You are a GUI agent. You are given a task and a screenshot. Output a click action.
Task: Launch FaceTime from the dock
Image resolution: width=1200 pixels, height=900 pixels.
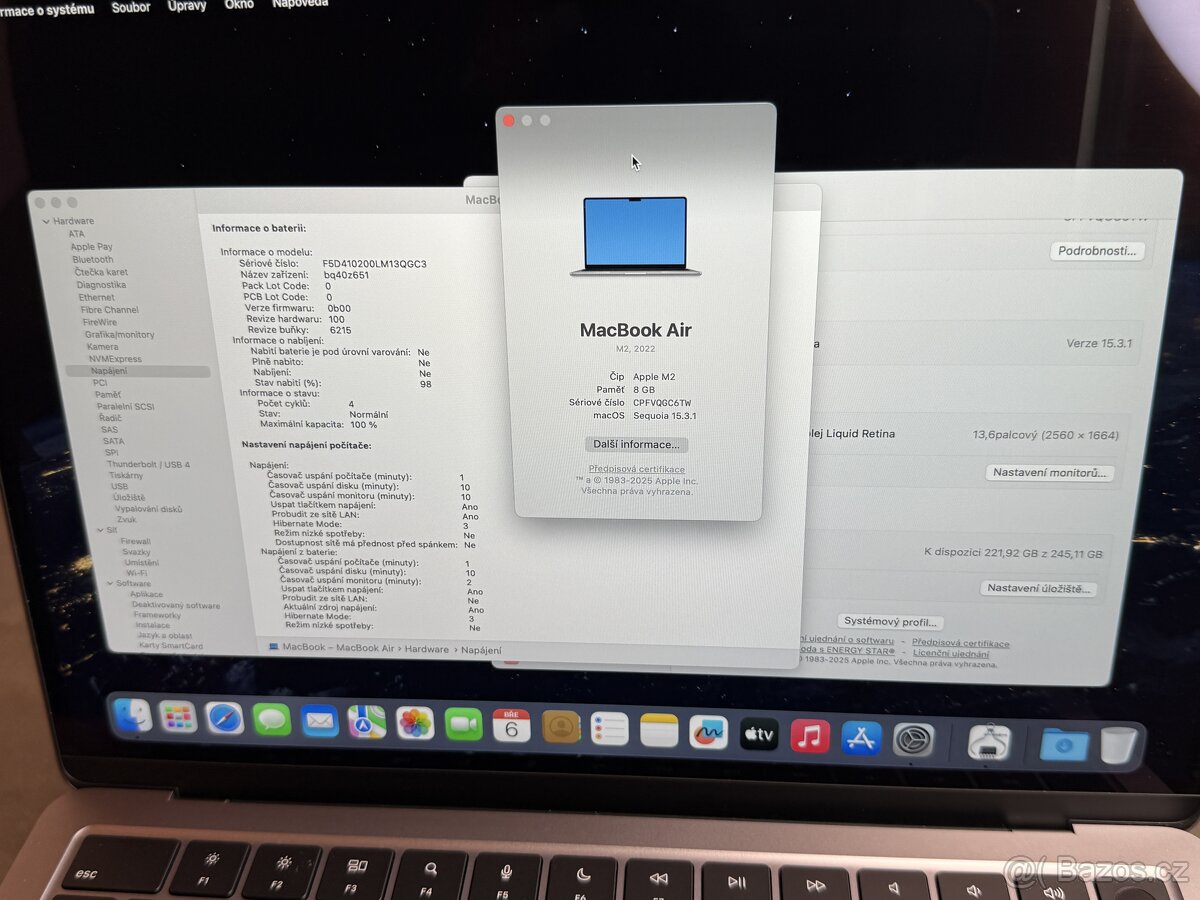click(463, 724)
